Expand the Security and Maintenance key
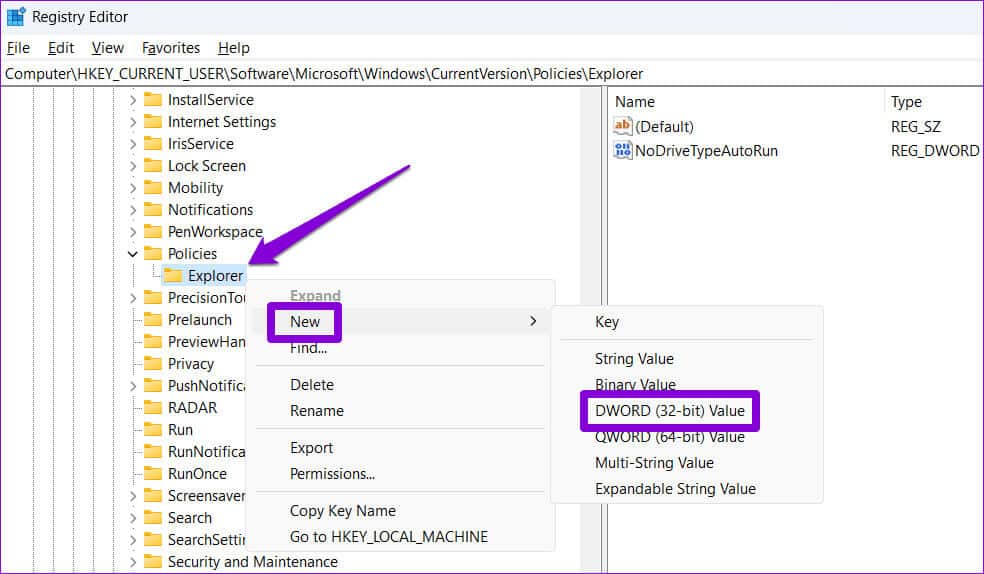Image resolution: width=984 pixels, height=574 pixels. click(132, 562)
